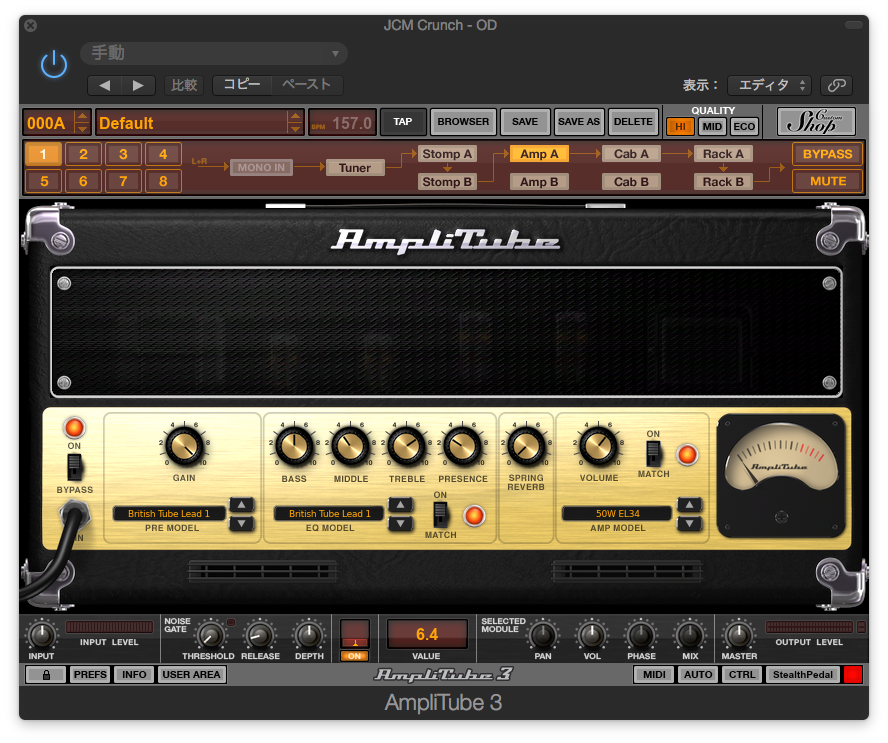Select the Amp A module
The image size is (888, 743).
click(539, 154)
